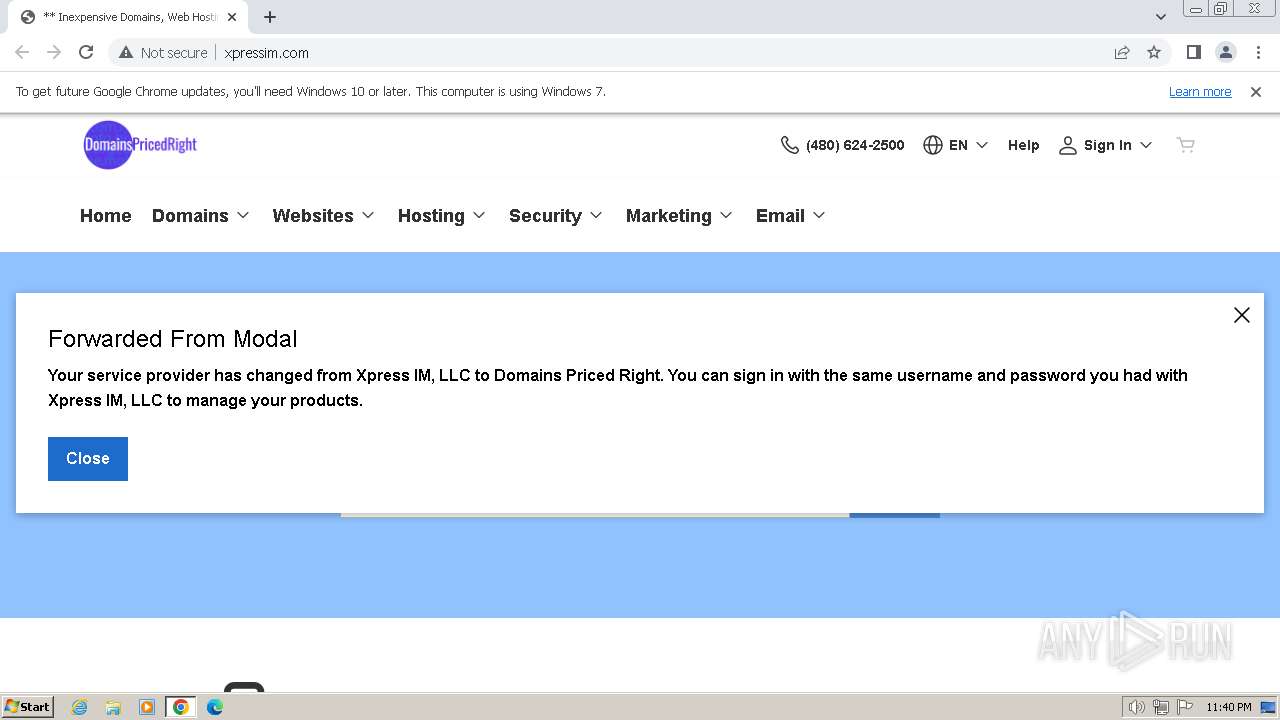Open the shopping cart icon

point(1186,145)
